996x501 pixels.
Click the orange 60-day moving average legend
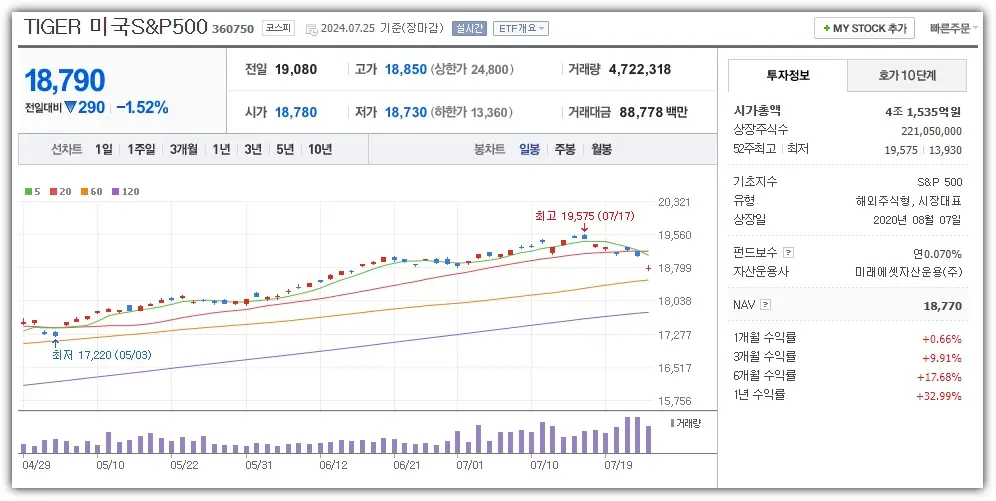click(x=92, y=191)
